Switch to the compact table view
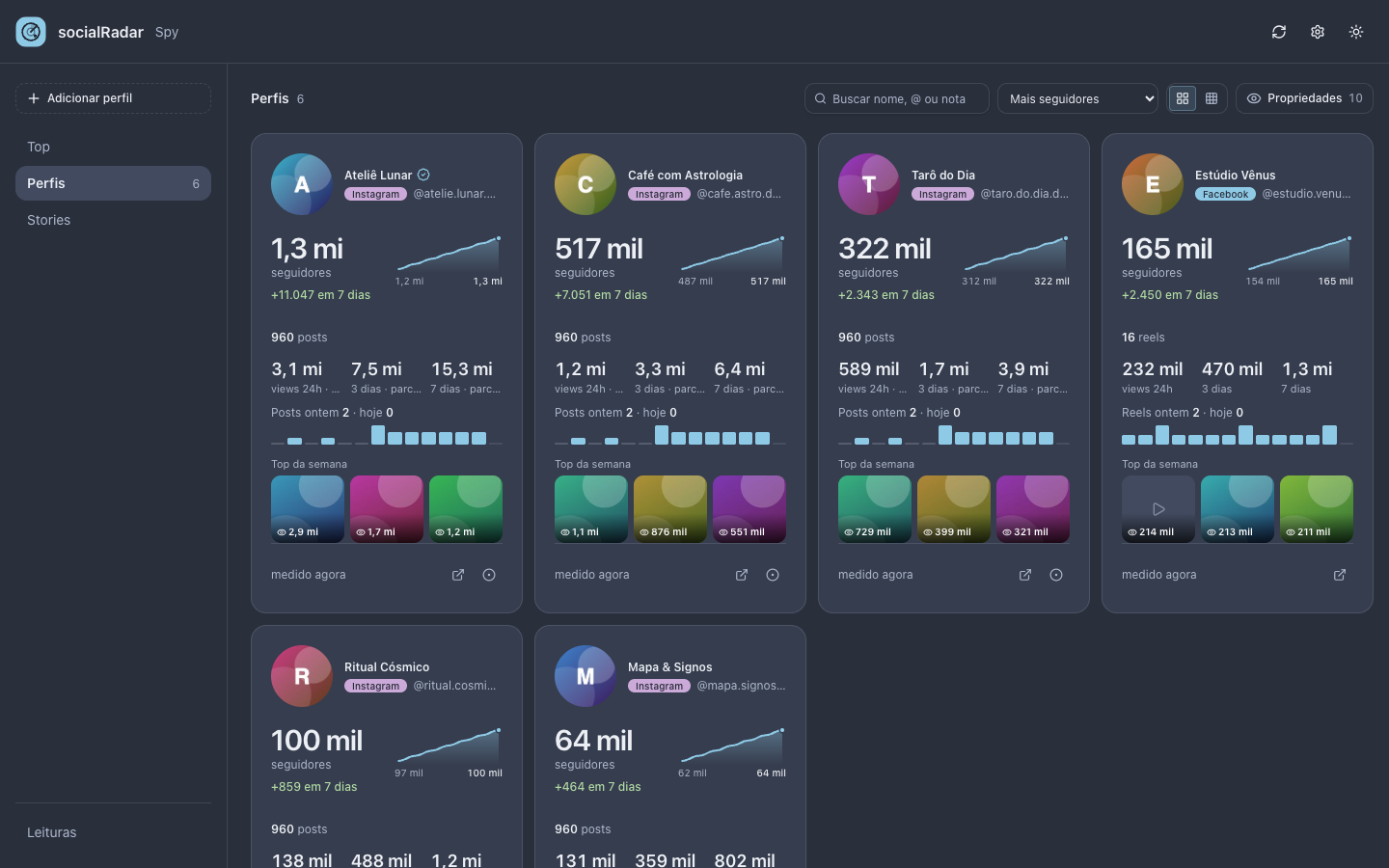The width and height of the screenshot is (1389, 868). click(1212, 98)
